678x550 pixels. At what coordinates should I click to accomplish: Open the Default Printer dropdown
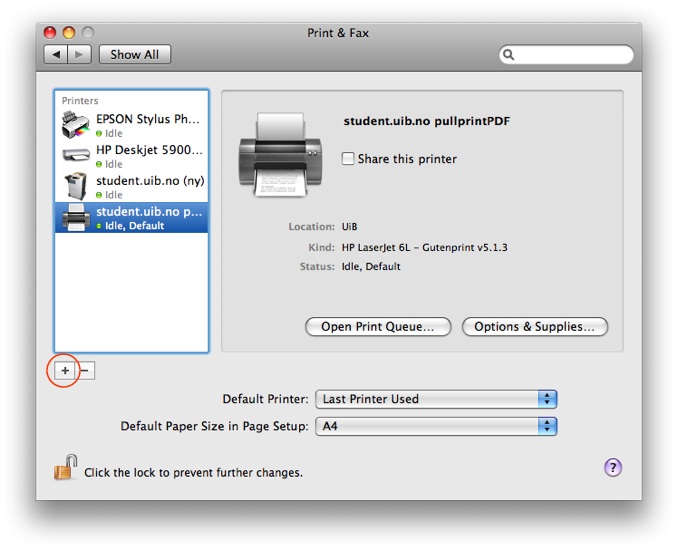click(x=436, y=399)
